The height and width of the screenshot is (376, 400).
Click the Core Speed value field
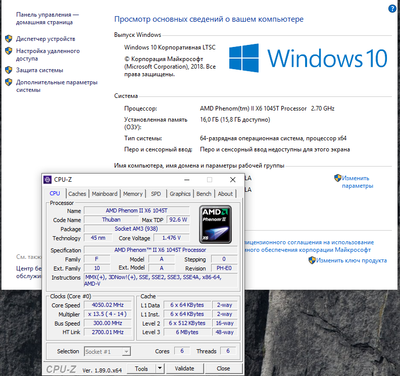(x=108, y=305)
